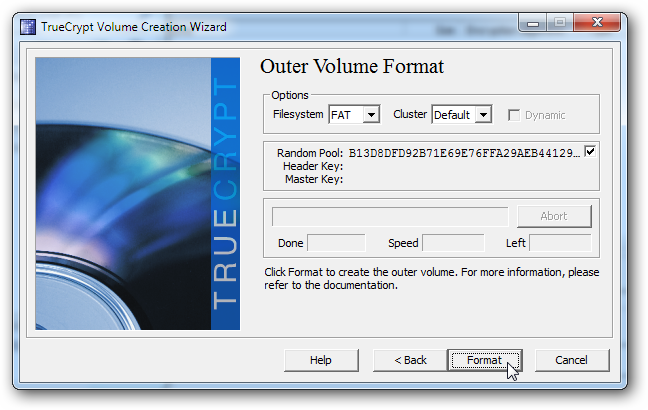Toggle the Dynamic checkbox

(514, 115)
